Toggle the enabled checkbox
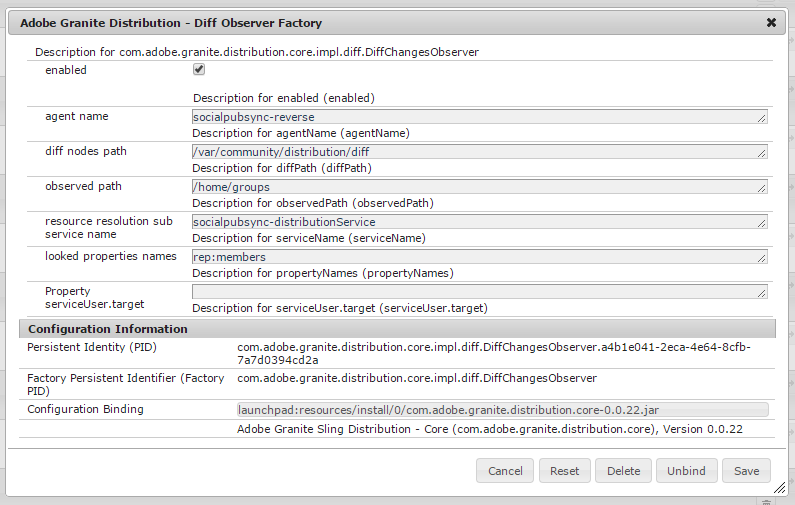Image resolution: width=795 pixels, height=505 pixels. 199,69
